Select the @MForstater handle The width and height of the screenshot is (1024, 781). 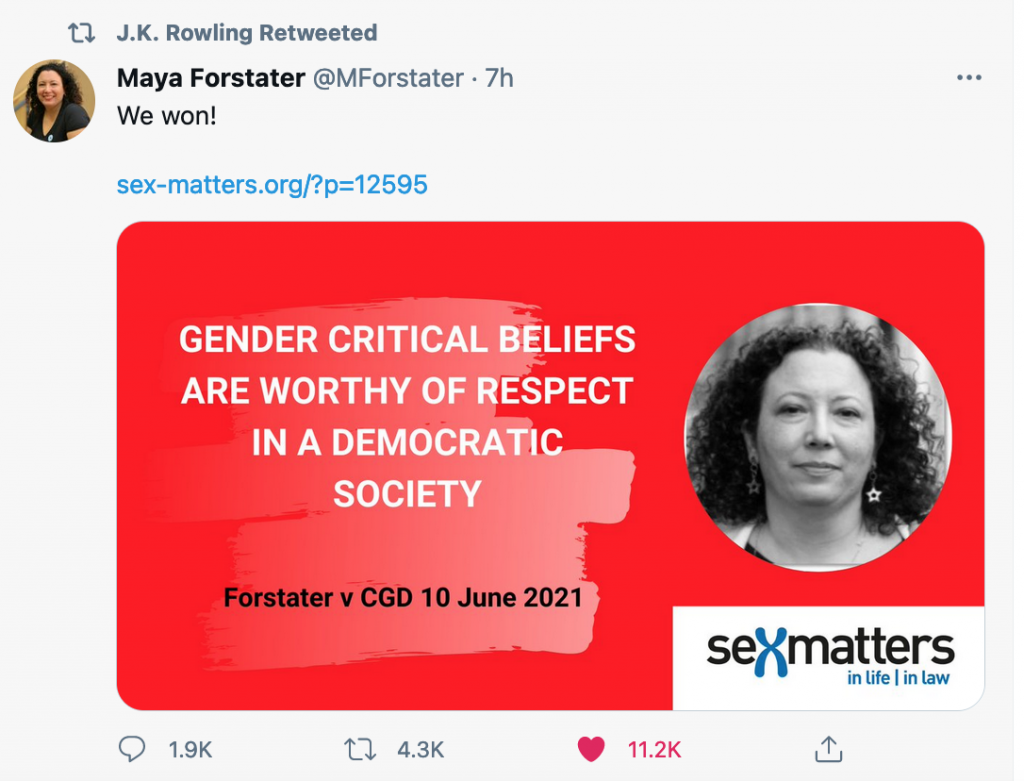[389, 78]
